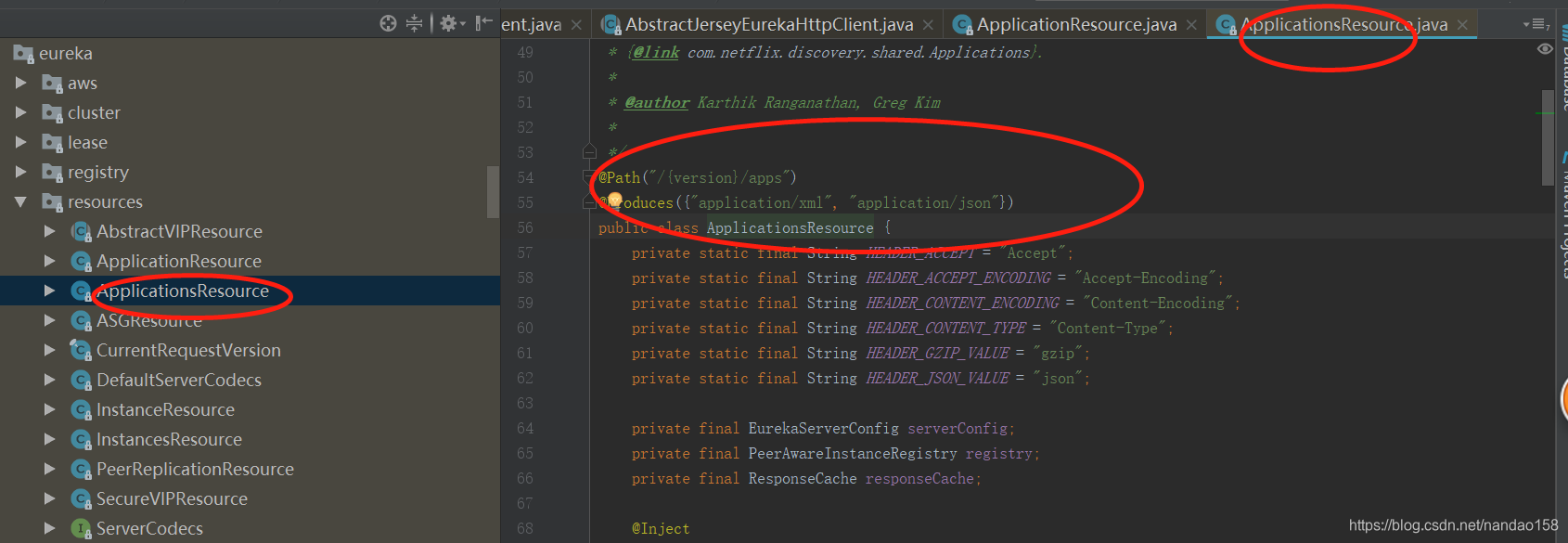Click the EurekaServerConfig type on line 64
Screen dimensions: 1568x543
824,429
